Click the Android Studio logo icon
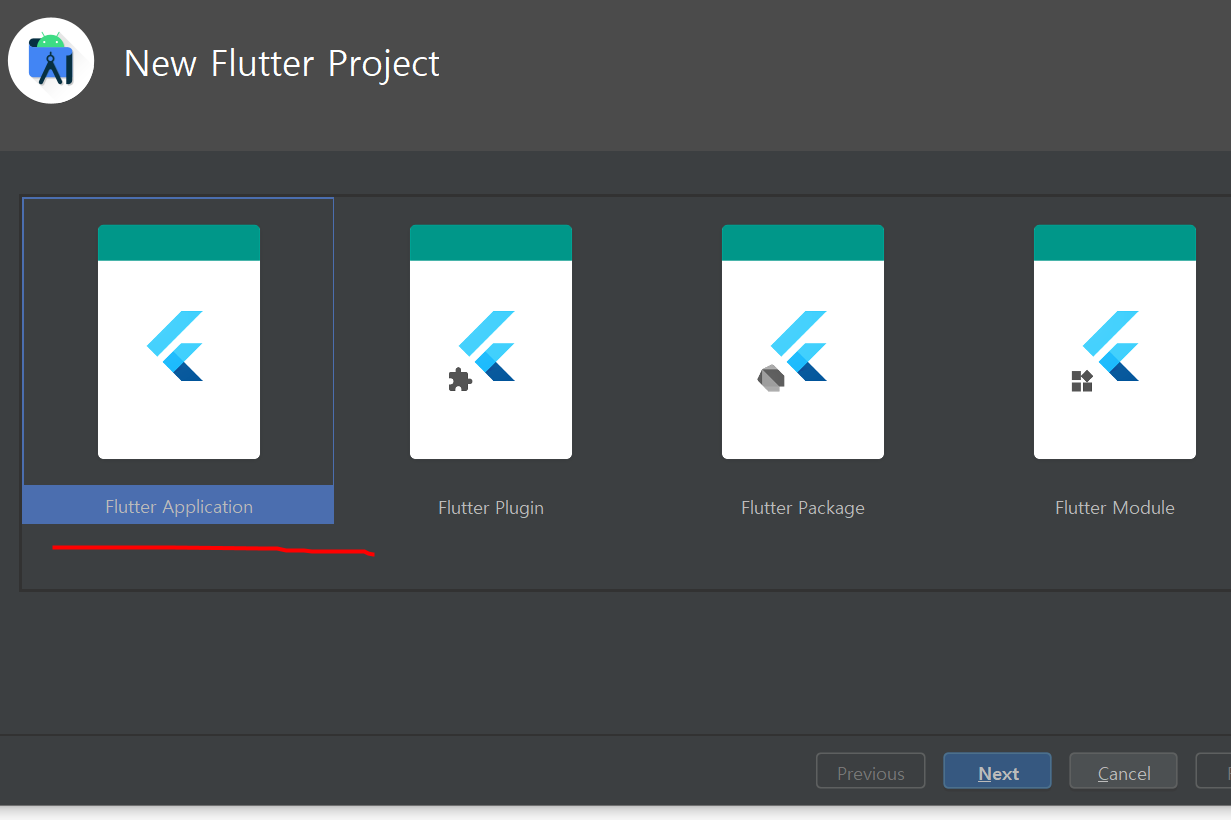This screenshot has height=820, width=1231. pyautogui.click(x=51, y=61)
